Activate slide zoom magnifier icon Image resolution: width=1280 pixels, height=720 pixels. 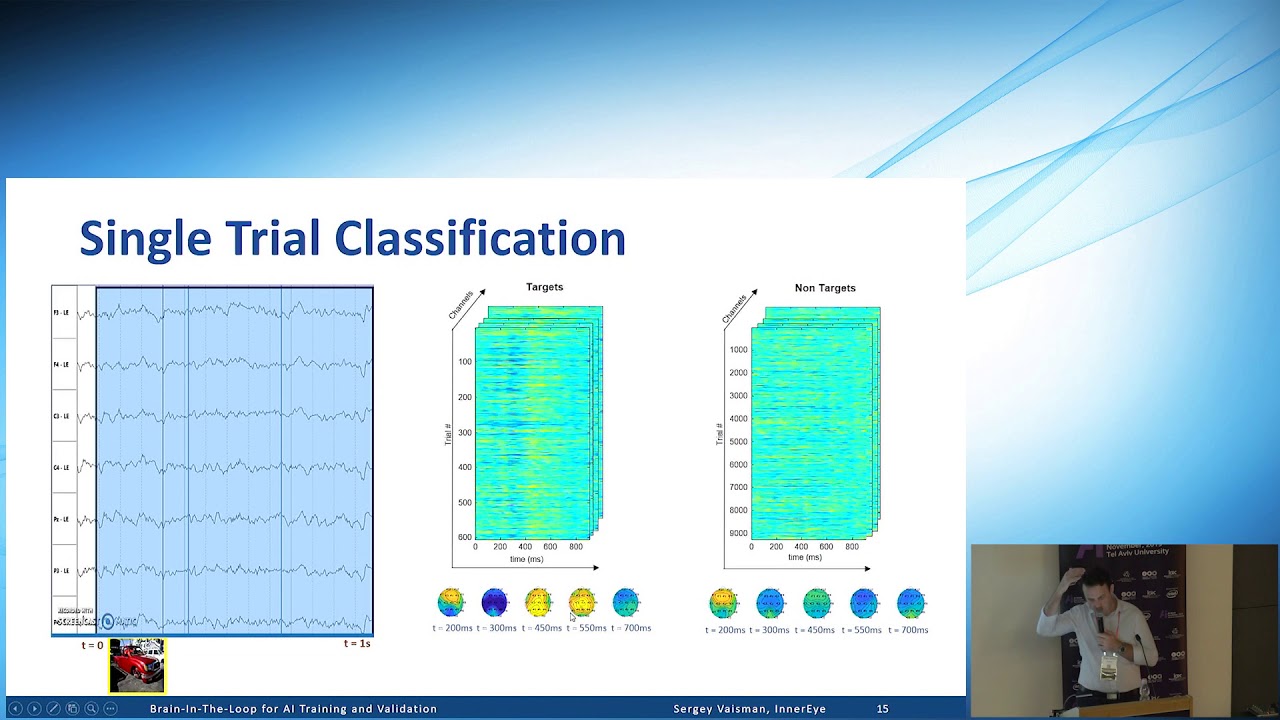(x=91, y=708)
